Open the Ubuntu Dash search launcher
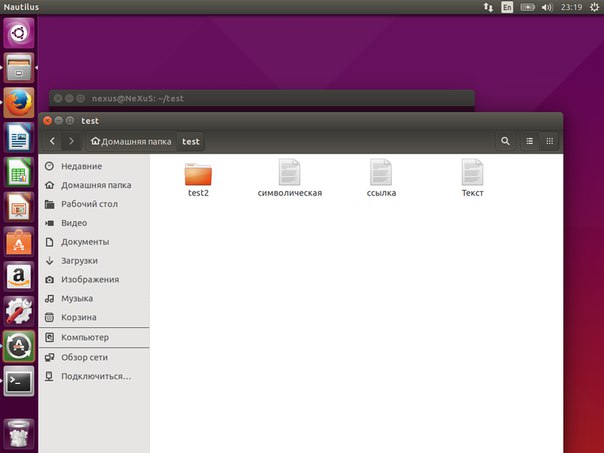Screen dimensions: 604x453 click(18, 33)
